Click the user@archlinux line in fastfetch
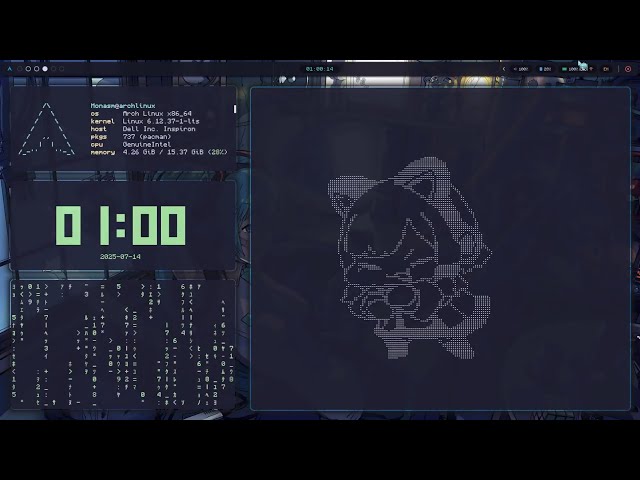Viewport: 640px width, 480px height. (x=123, y=106)
